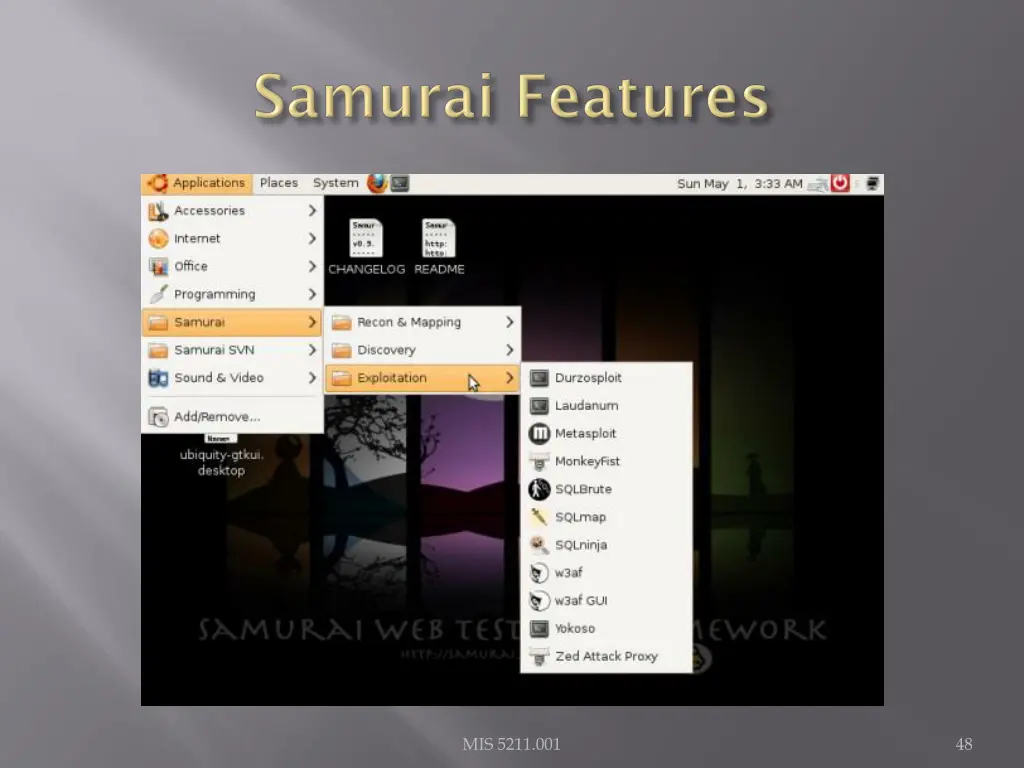Image resolution: width=1024 pixels, height=768 pixels.
Task: Launch SQLmap
Action: pyautogui.click(x=606, y=517)
